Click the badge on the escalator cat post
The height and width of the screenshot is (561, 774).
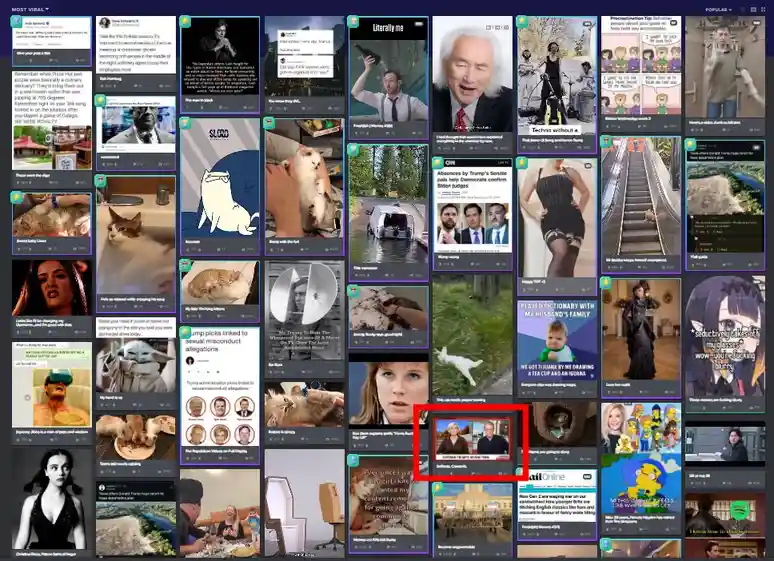606,142
